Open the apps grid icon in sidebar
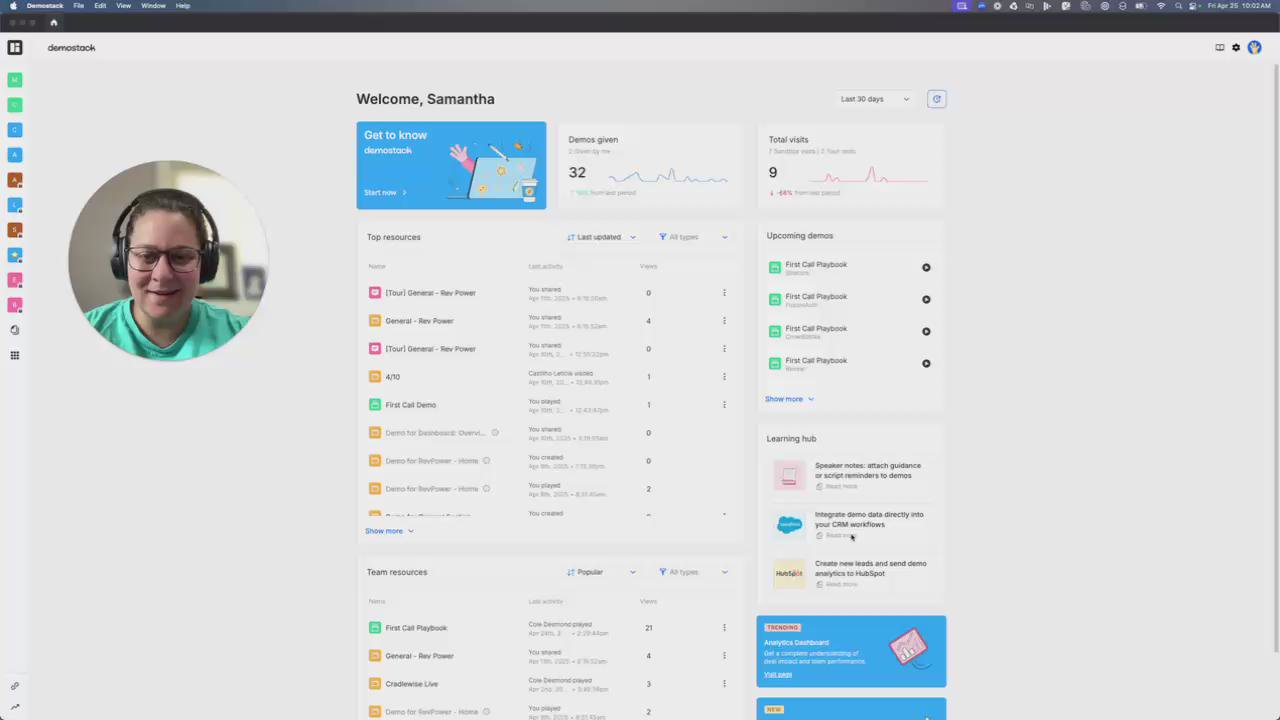This screenshot has width=1280, height=720. pos(15,355)
